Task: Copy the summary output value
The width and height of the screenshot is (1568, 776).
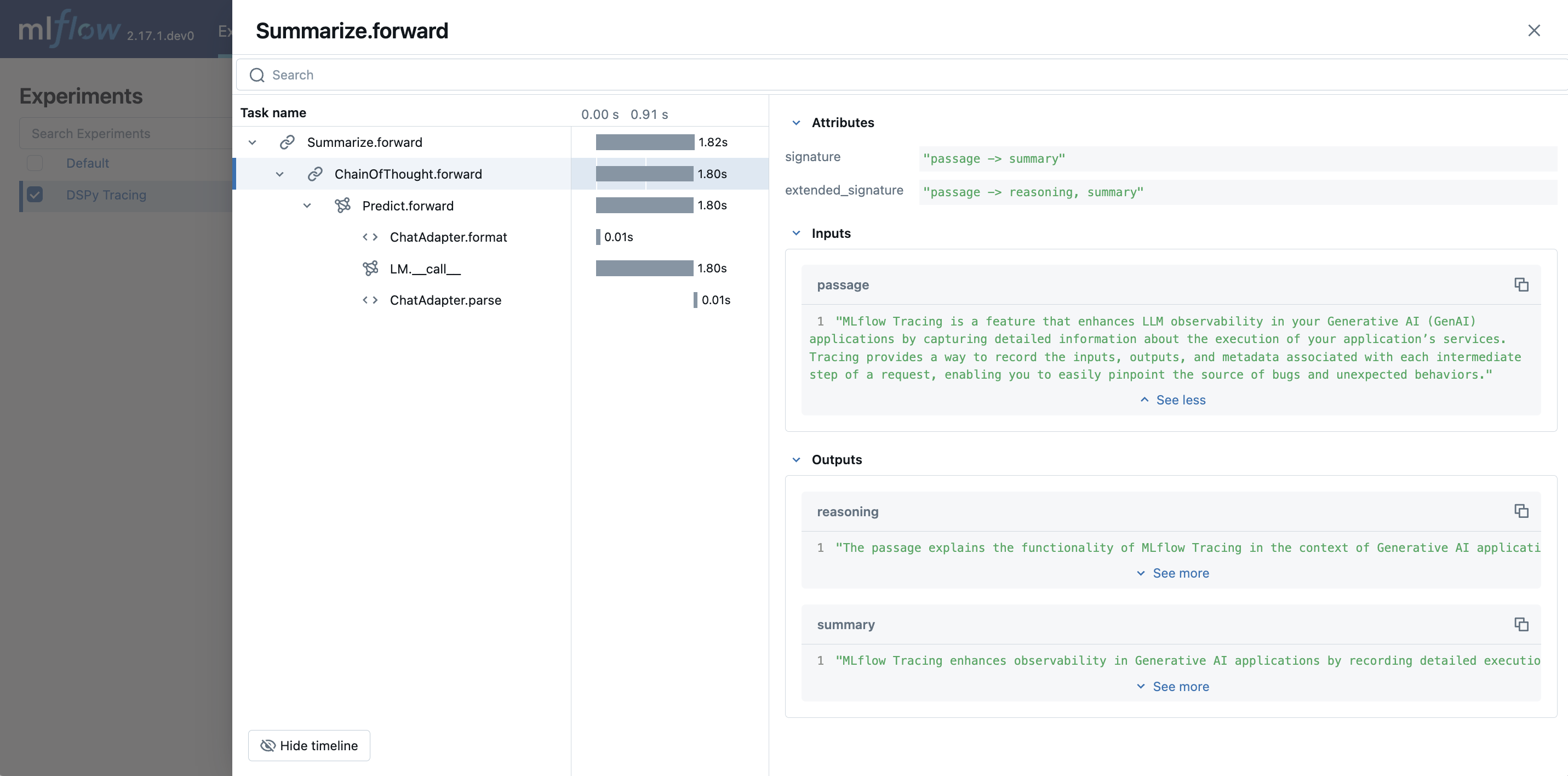Action: [1521, 624]
